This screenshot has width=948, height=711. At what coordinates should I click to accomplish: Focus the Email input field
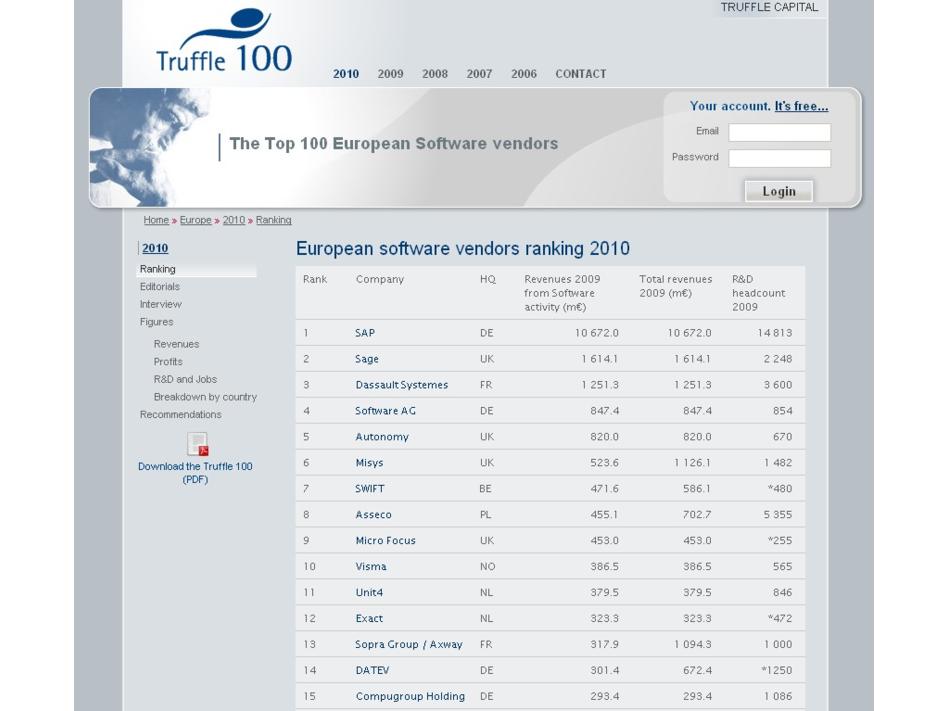[779, 132]
